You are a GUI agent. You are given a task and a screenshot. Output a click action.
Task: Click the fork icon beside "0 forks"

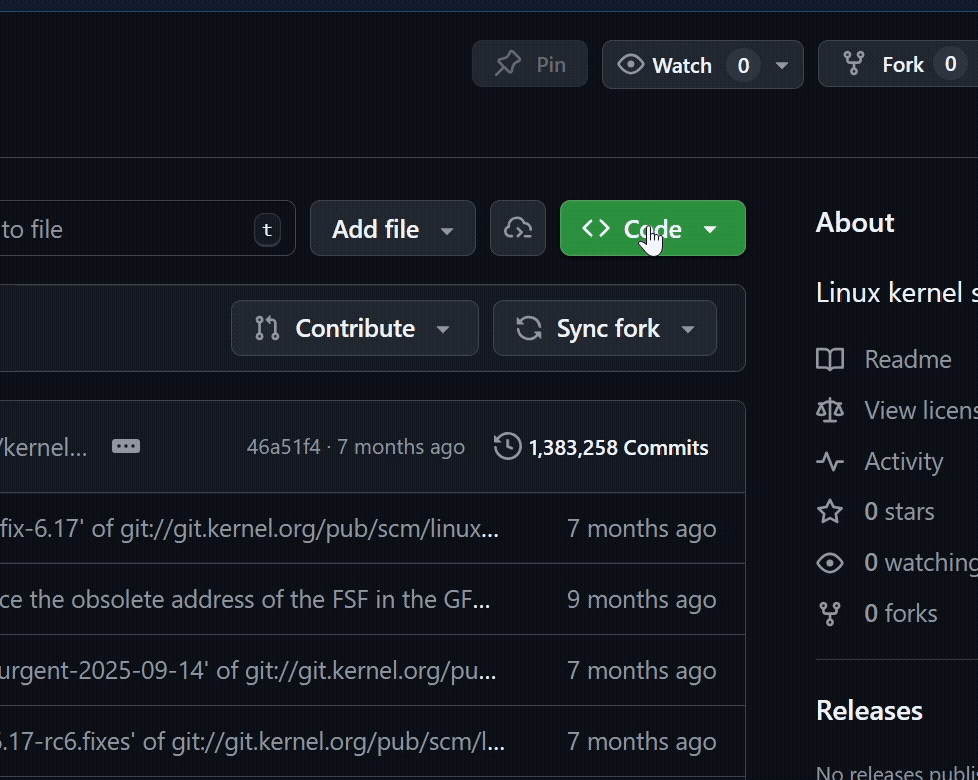[x=830, y=613]
